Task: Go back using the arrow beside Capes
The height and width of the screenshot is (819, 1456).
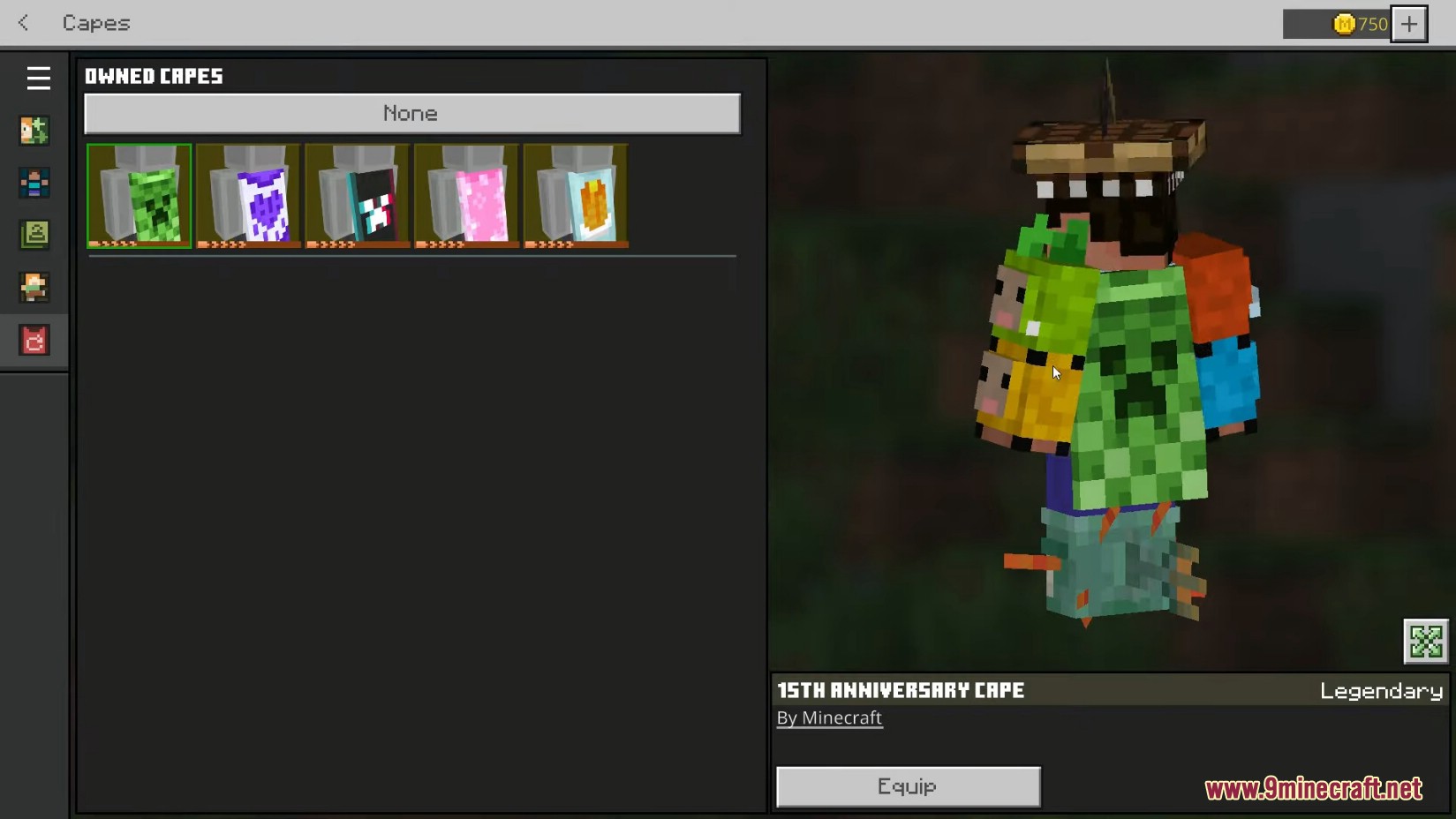Action: pyautogui.click(x=24, y=23)
